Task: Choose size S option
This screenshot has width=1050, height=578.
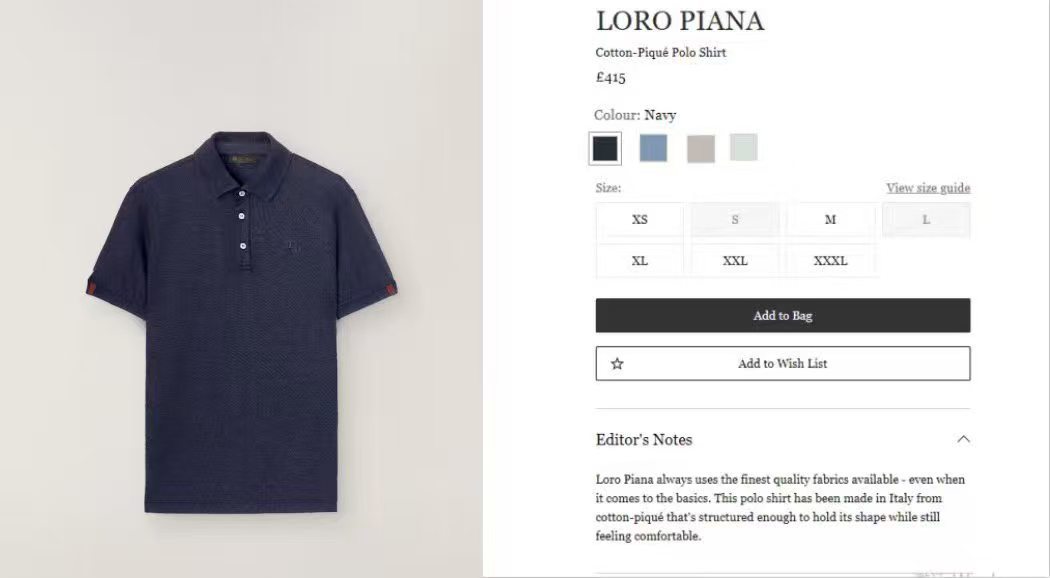Action: [735, 220]
